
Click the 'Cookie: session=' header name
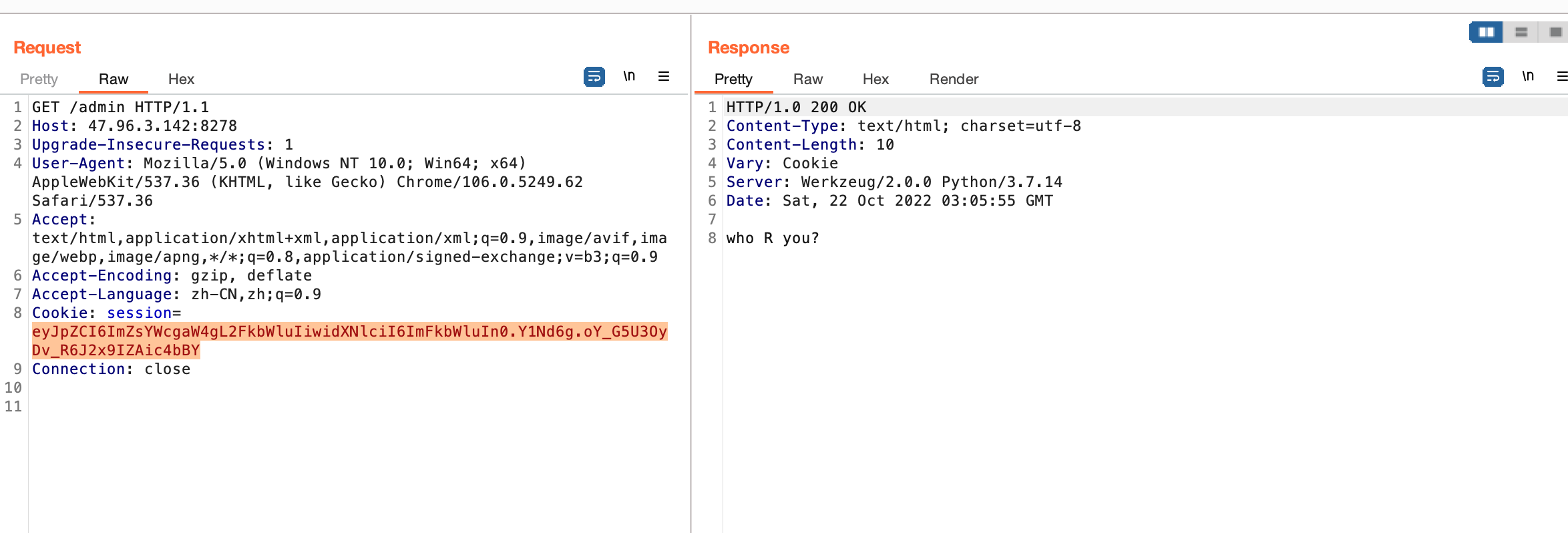coord(106,313)
